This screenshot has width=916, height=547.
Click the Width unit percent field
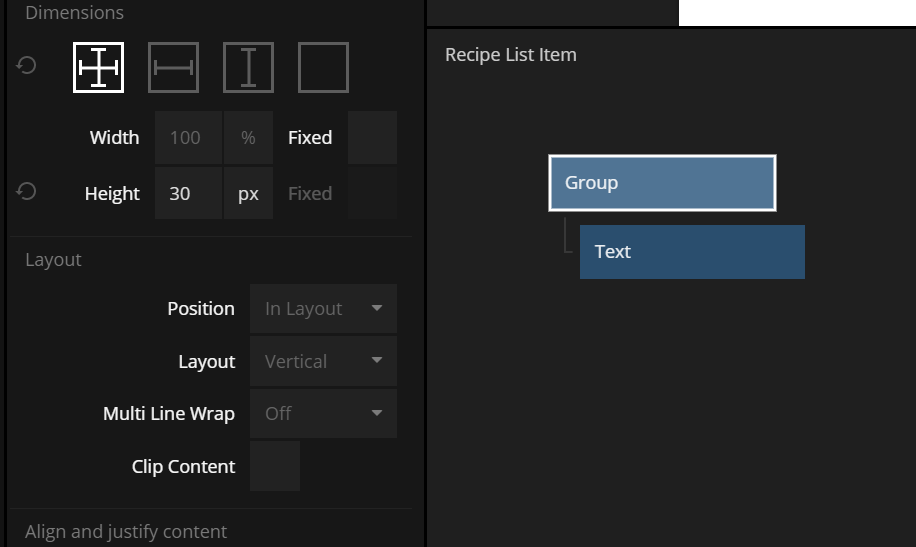248,138
